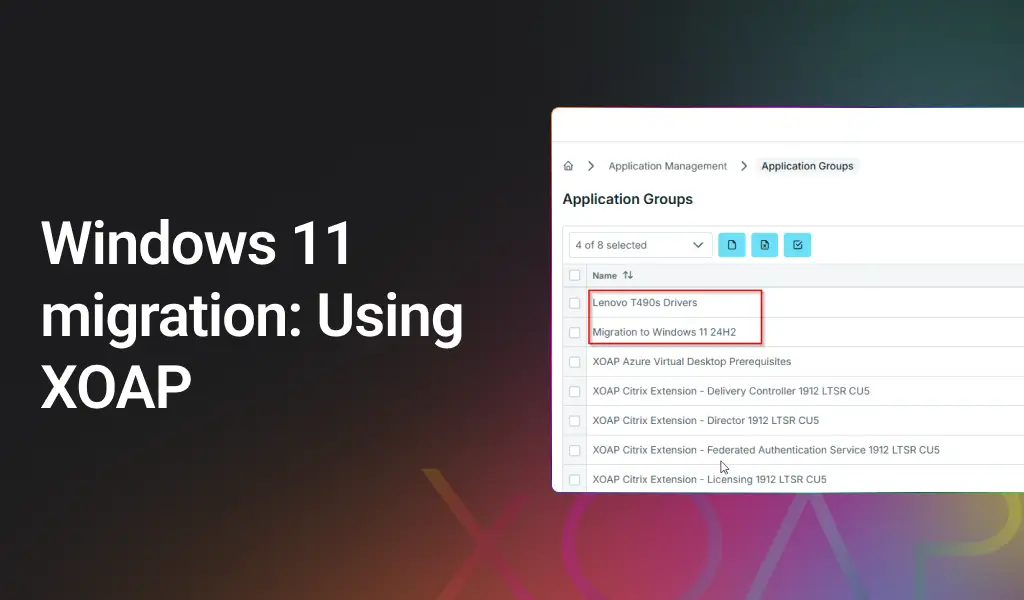The image size is (1024, 600).
Task: Click the home icon in the breadcrumb
Action: (567, 166)
